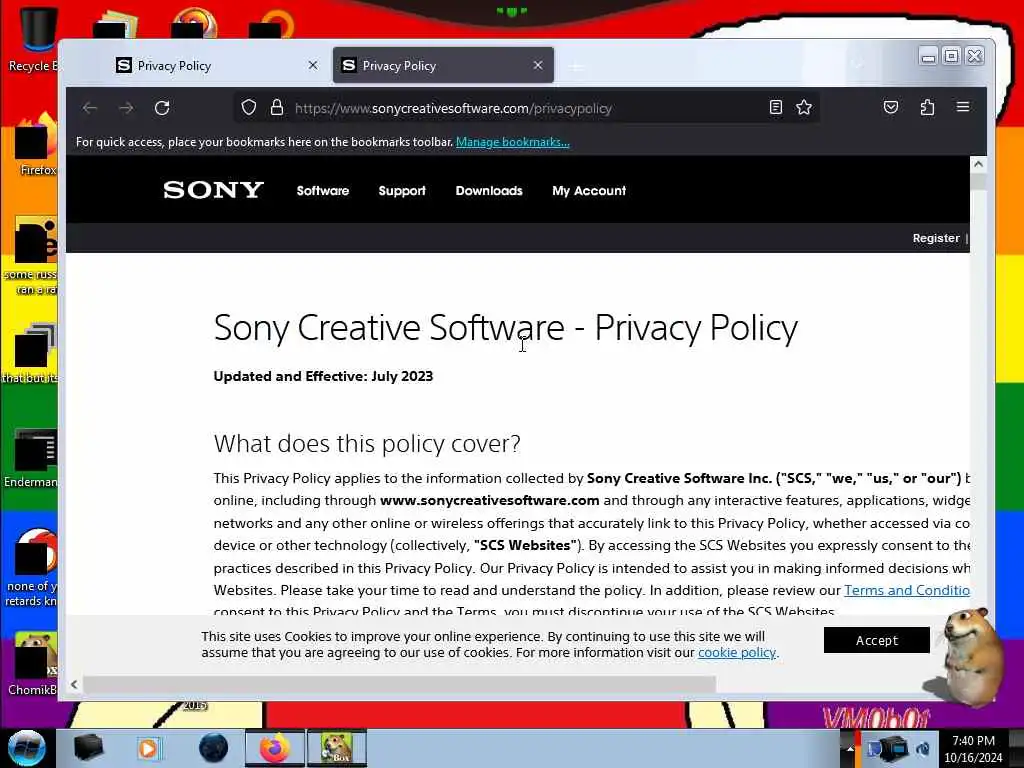The height and width of the screenshot is (768, 1024).
Task: Open the hamster Box taskbar app
Action: coord(336,748)
